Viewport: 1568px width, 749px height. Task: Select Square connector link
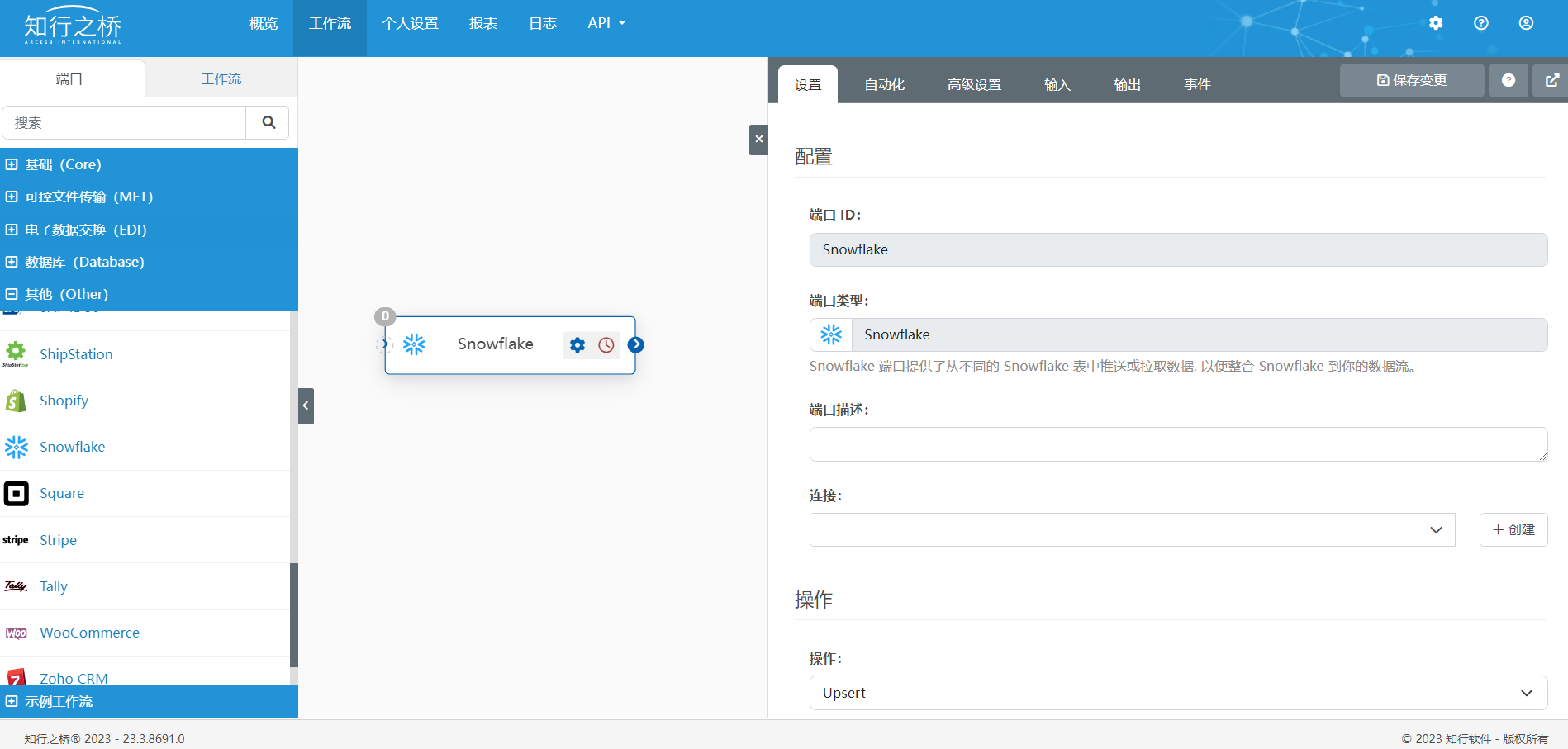click(x=62, y=493)
